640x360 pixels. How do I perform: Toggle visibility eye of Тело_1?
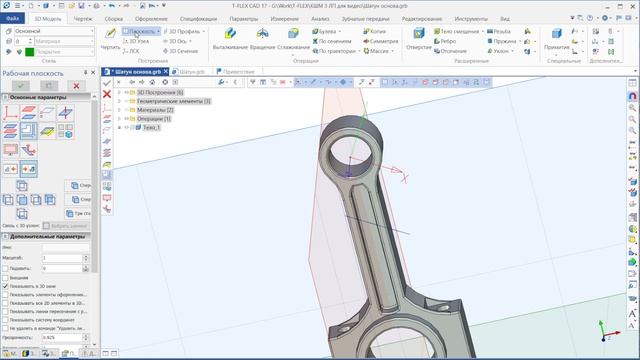(127, 128)
